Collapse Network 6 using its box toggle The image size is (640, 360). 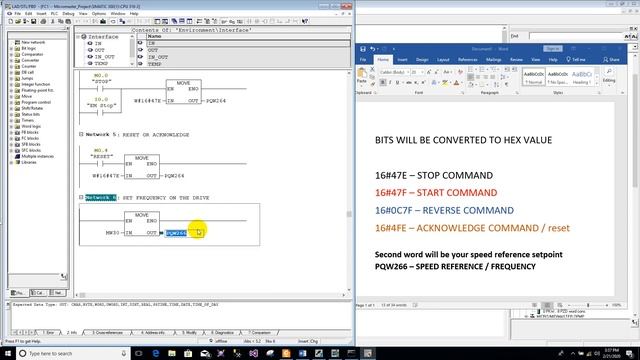pos(81,197)
